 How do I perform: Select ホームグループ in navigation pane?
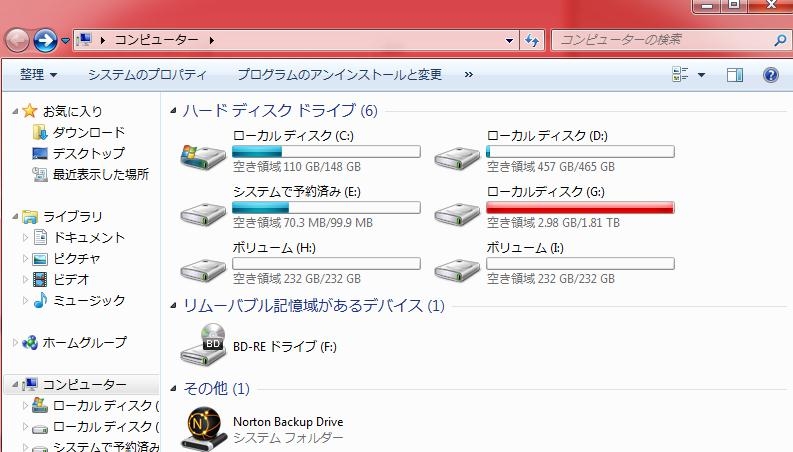point(84,342)
